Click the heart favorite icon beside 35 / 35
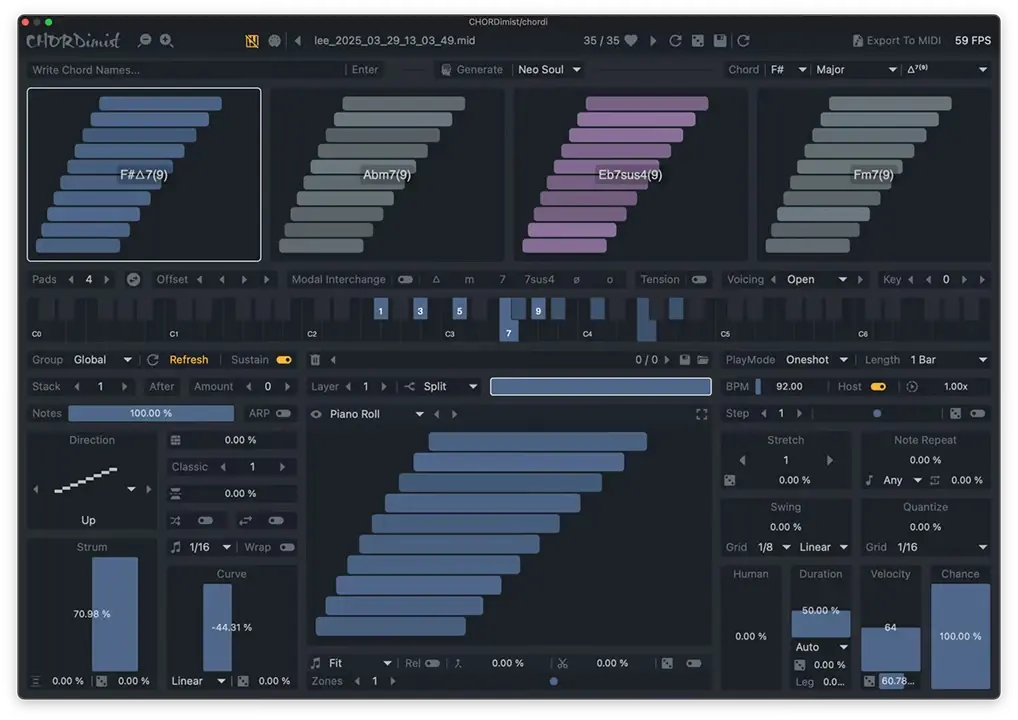 click(x=630, y=41)
